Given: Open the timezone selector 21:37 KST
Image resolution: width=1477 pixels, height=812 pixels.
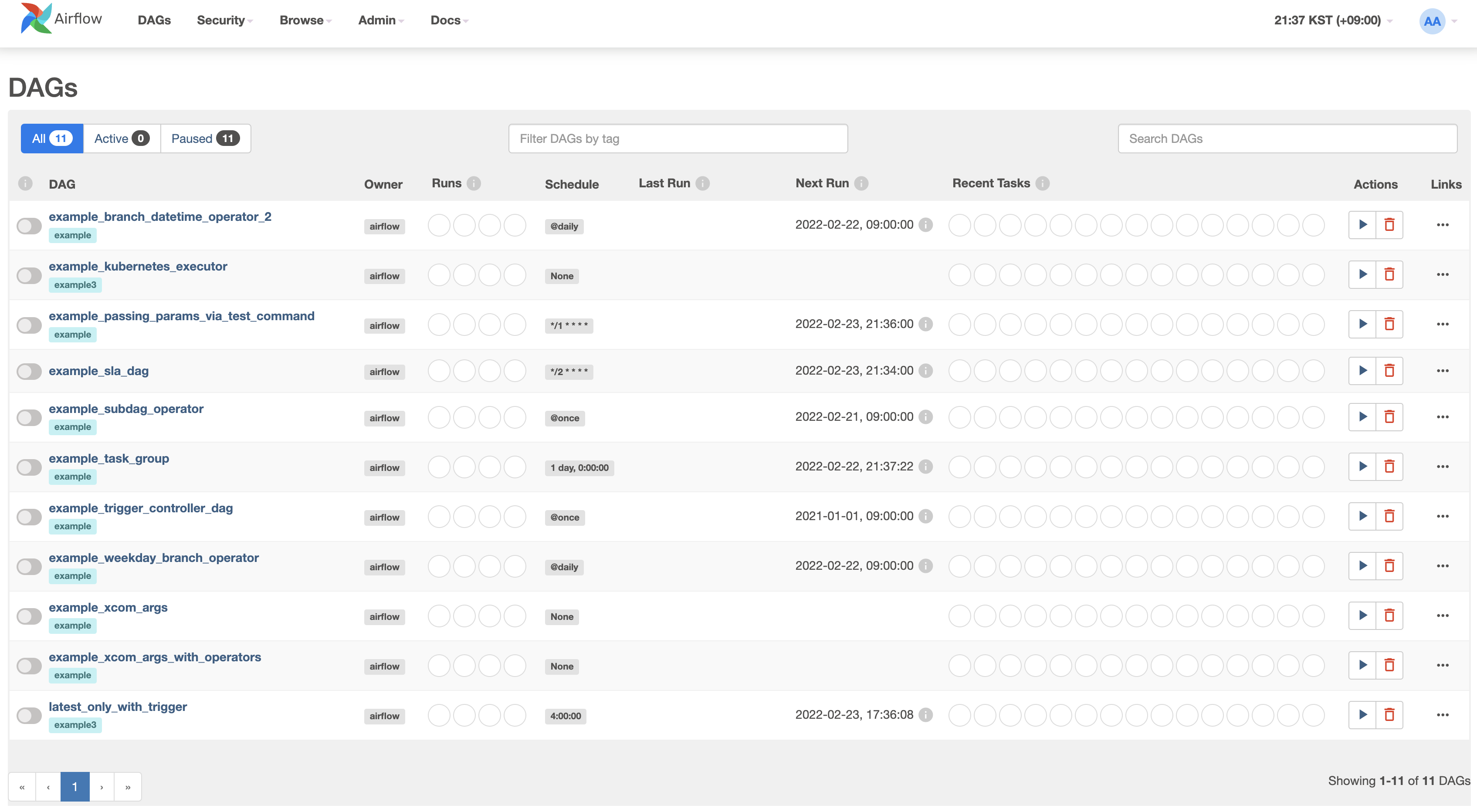Looking at the screenshot, I should coord(1332,20).
